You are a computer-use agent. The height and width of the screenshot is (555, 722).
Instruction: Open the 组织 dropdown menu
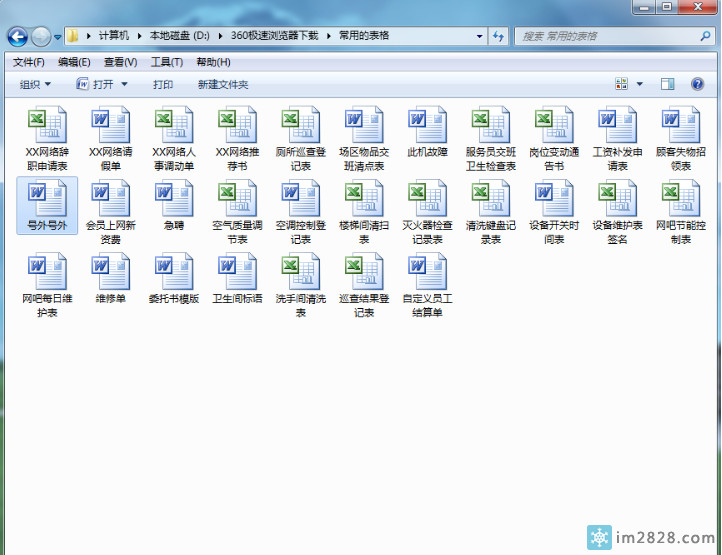point(35,85)
